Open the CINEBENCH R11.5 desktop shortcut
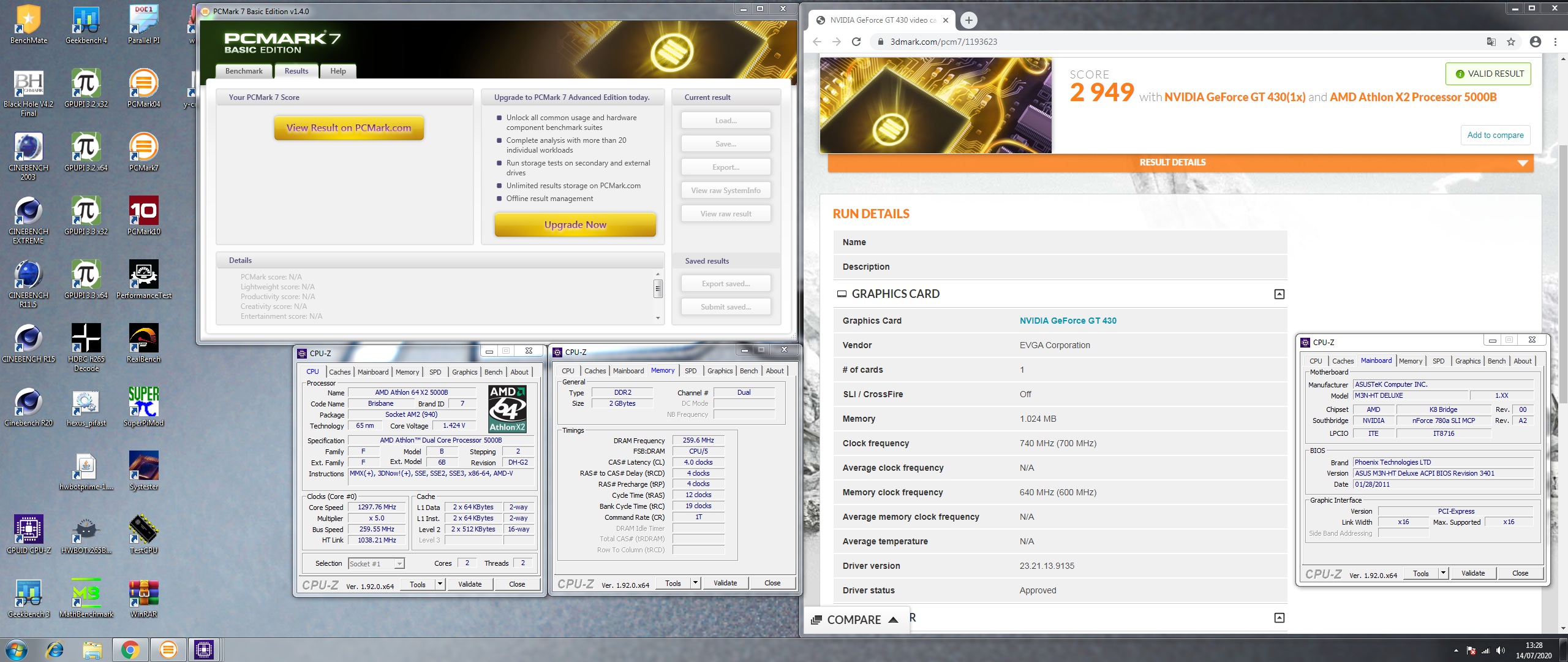 pyautogui.click(x=28, y=284)
